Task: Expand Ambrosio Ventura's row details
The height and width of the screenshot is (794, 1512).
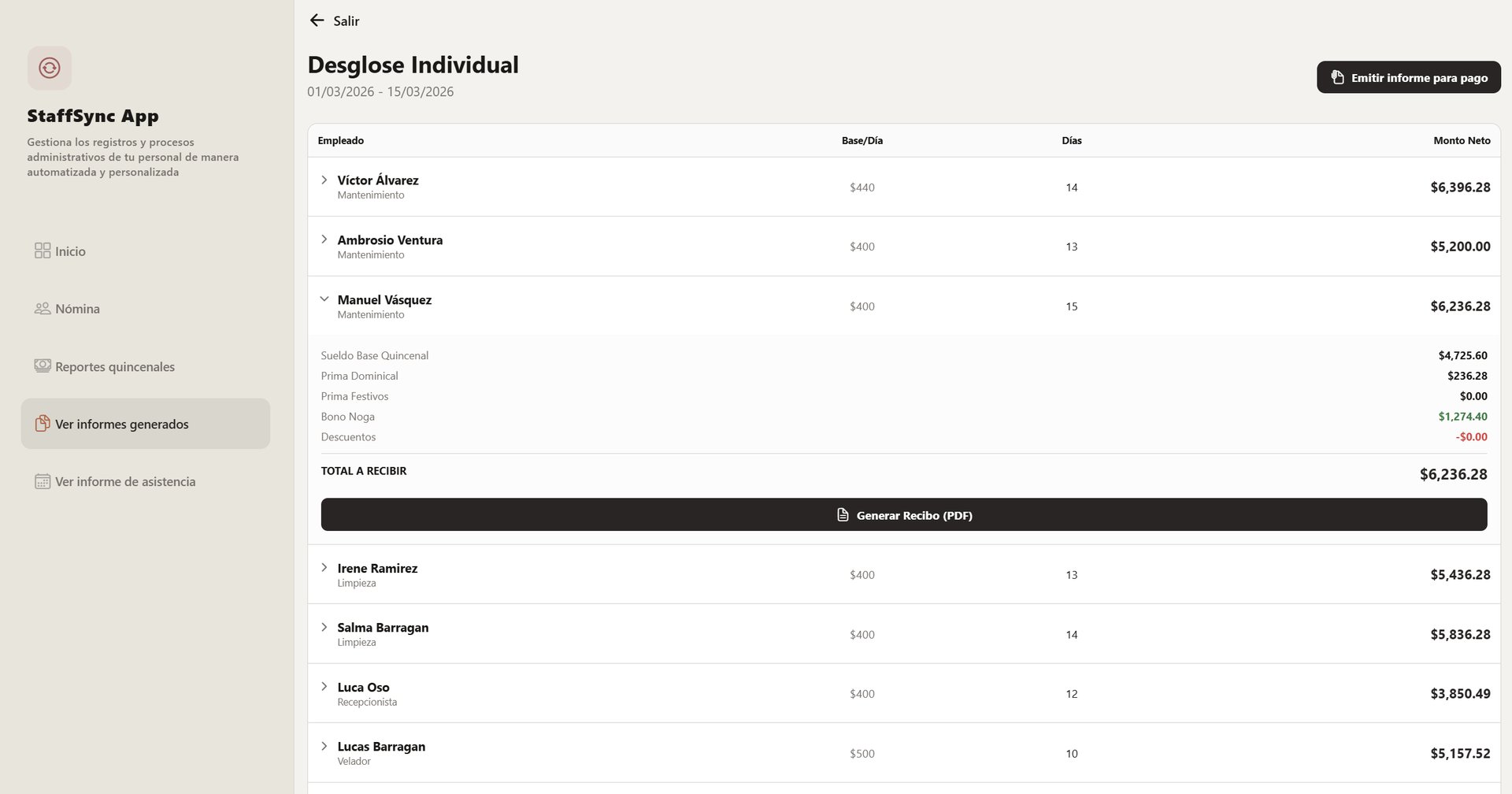Action: 324,239
